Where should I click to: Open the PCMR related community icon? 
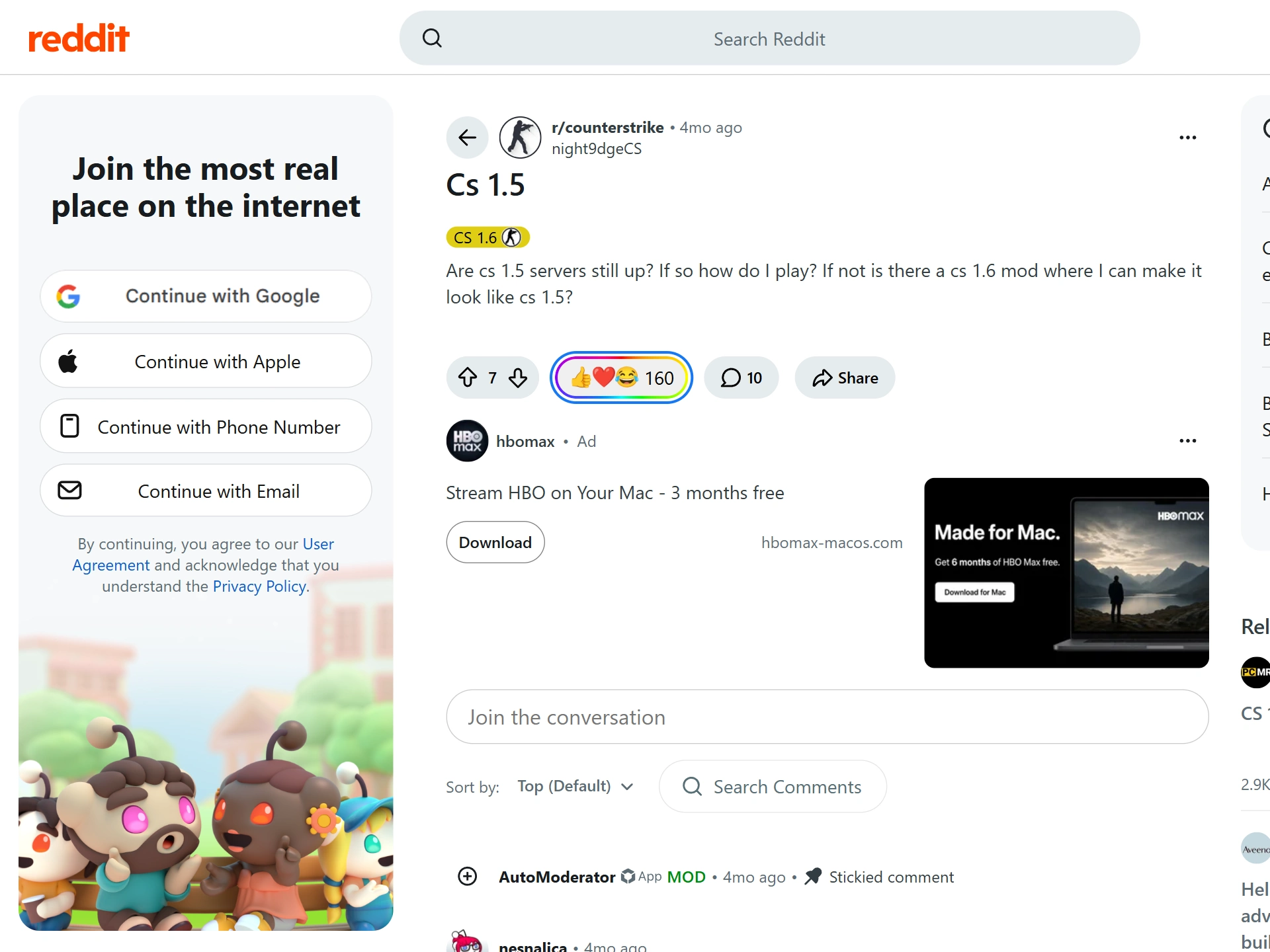coord(1255,672)
